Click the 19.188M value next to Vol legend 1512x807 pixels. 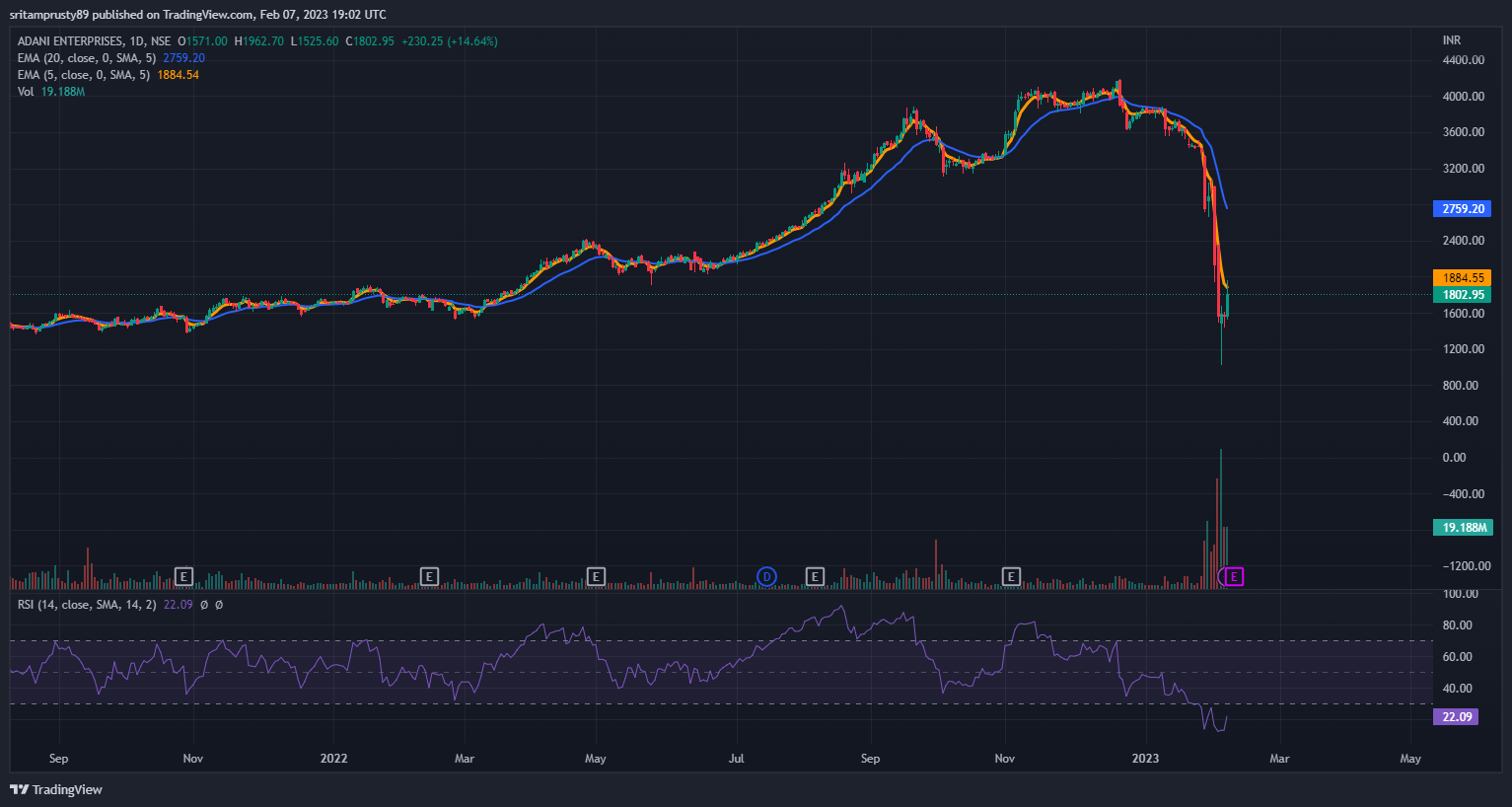(x=63, y=92)
